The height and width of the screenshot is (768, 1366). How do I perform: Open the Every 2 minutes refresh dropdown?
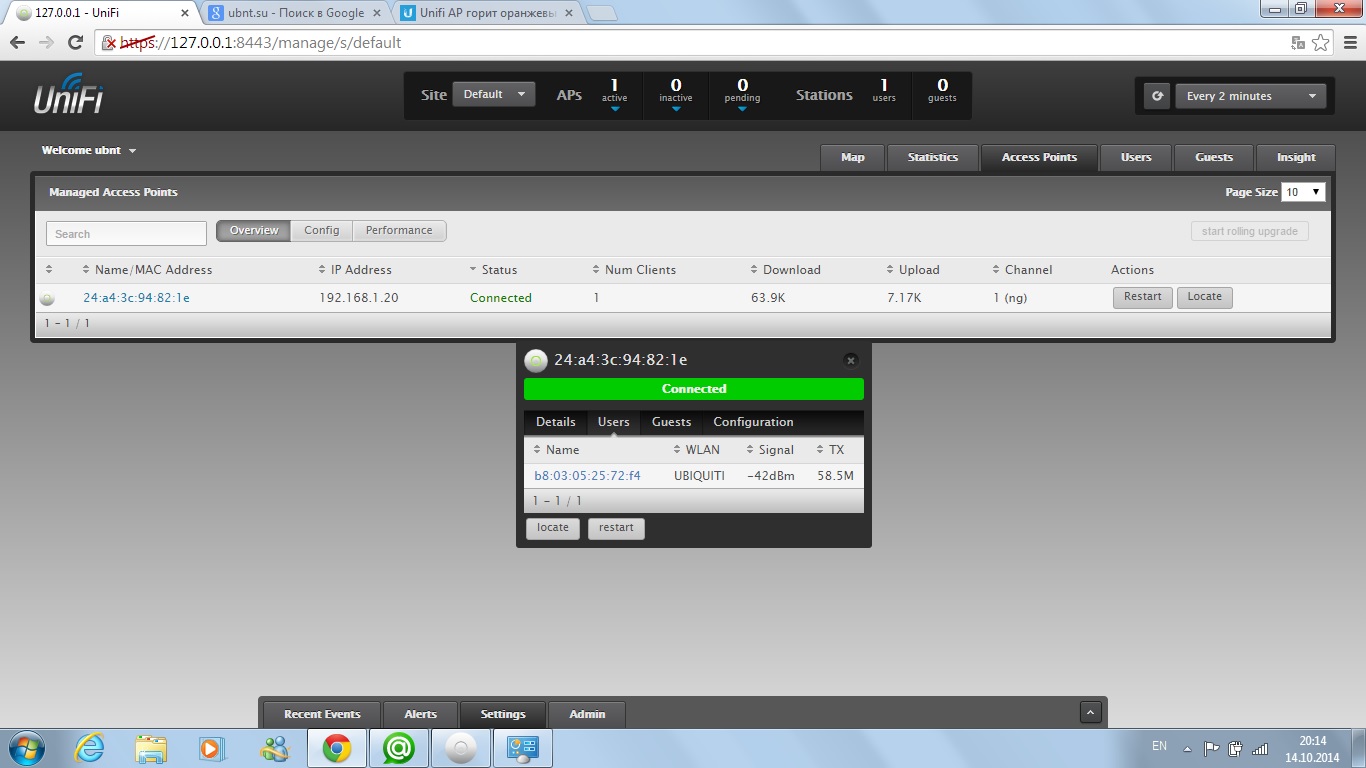coord(1250,96)
